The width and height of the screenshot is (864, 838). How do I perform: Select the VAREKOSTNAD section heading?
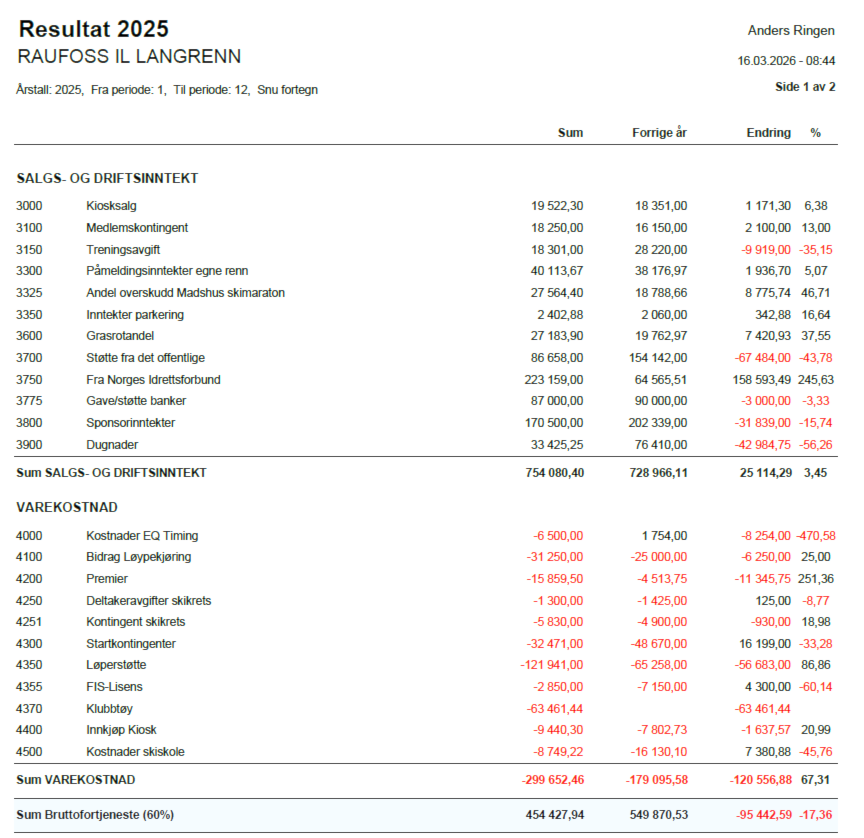point(65,508)
